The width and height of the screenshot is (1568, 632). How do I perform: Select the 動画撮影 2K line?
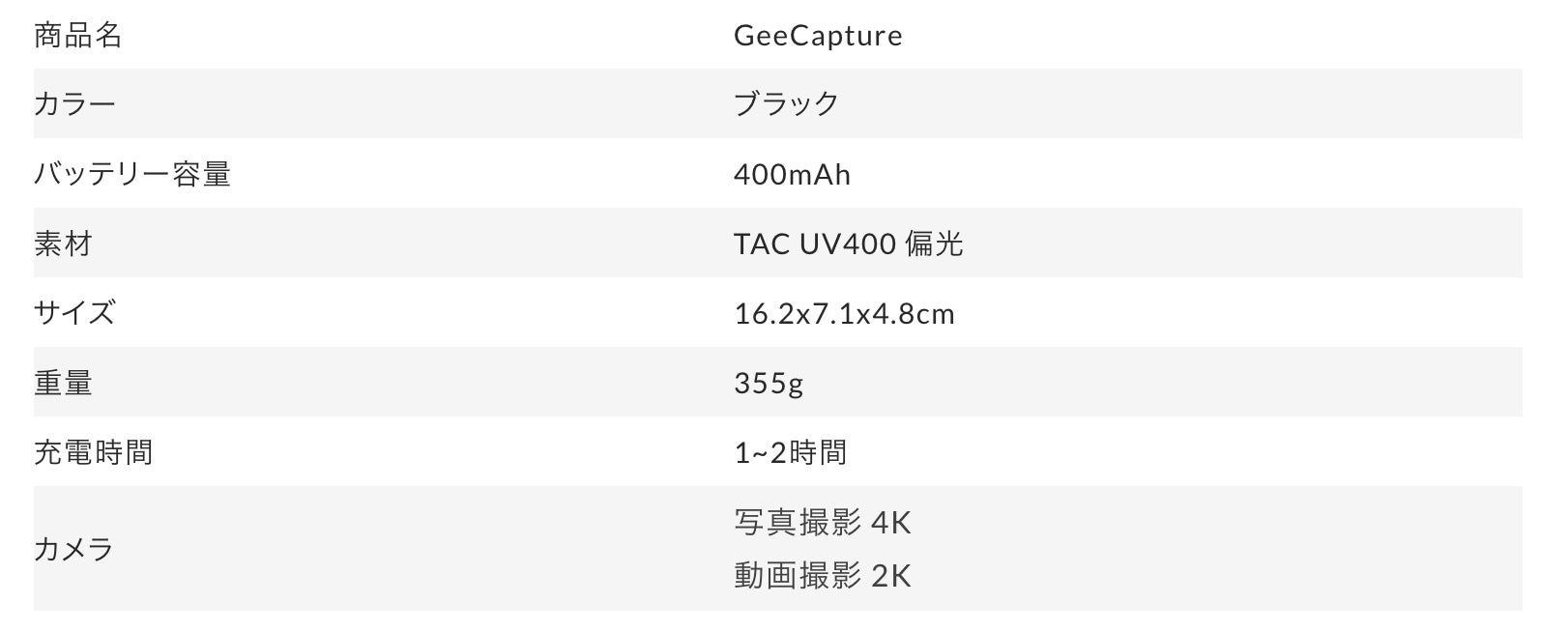pos(823,576)
